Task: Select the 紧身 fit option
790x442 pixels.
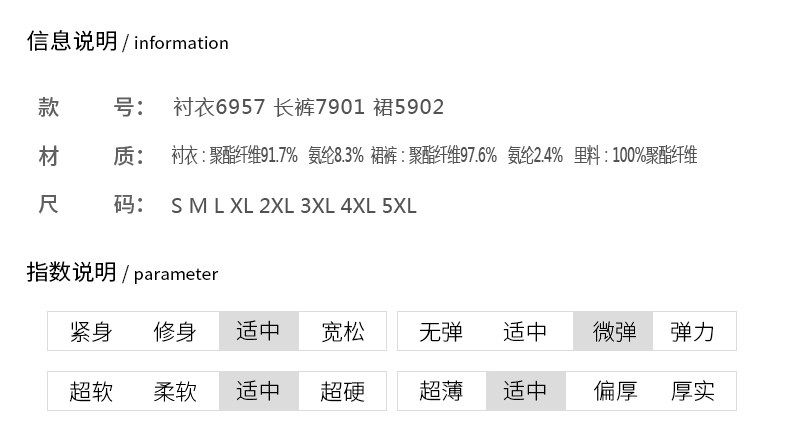Action: tap(91, 332)
